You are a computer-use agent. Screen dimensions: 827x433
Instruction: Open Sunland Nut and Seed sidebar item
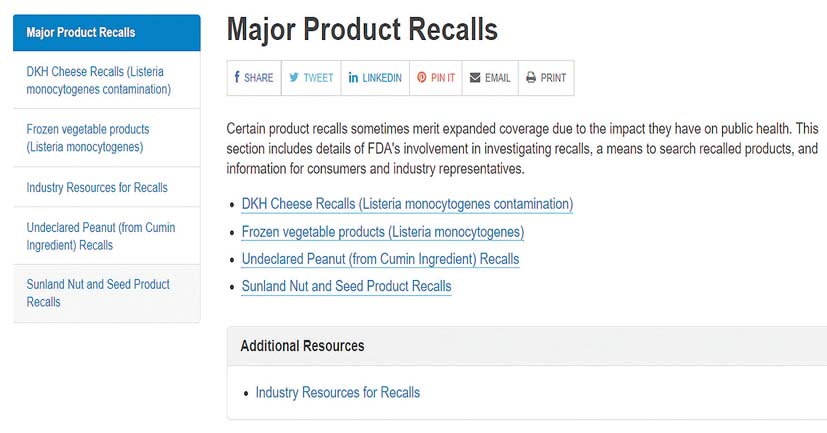click(x=98, y=292)
